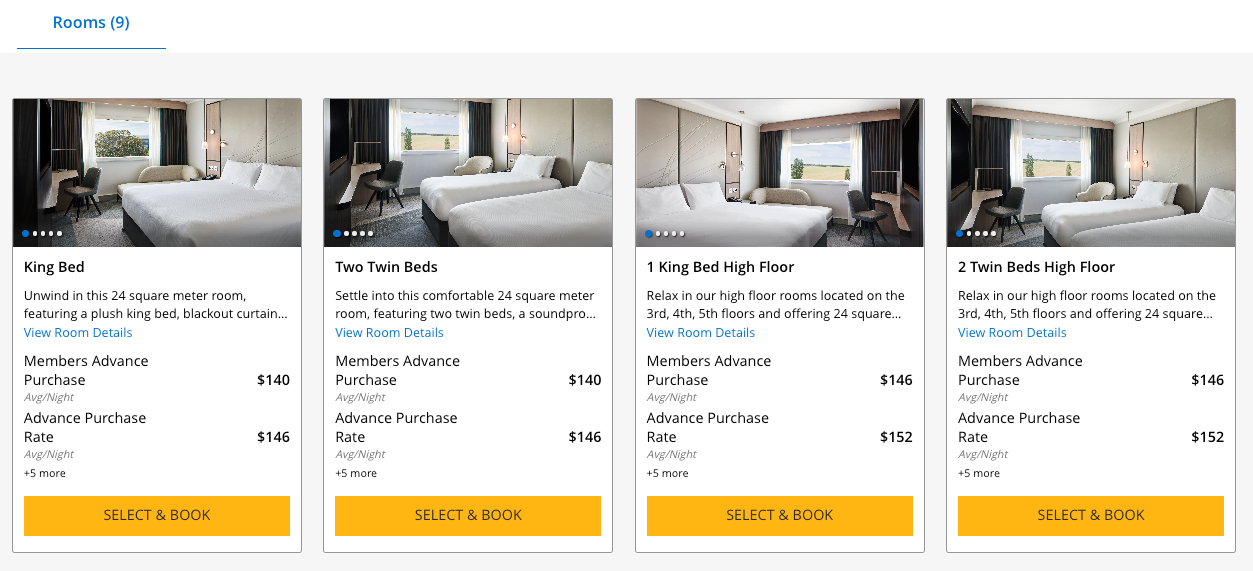View details of 1 King Bed High Floor
Screen dimensions: 1253x571
coord(701,333)
